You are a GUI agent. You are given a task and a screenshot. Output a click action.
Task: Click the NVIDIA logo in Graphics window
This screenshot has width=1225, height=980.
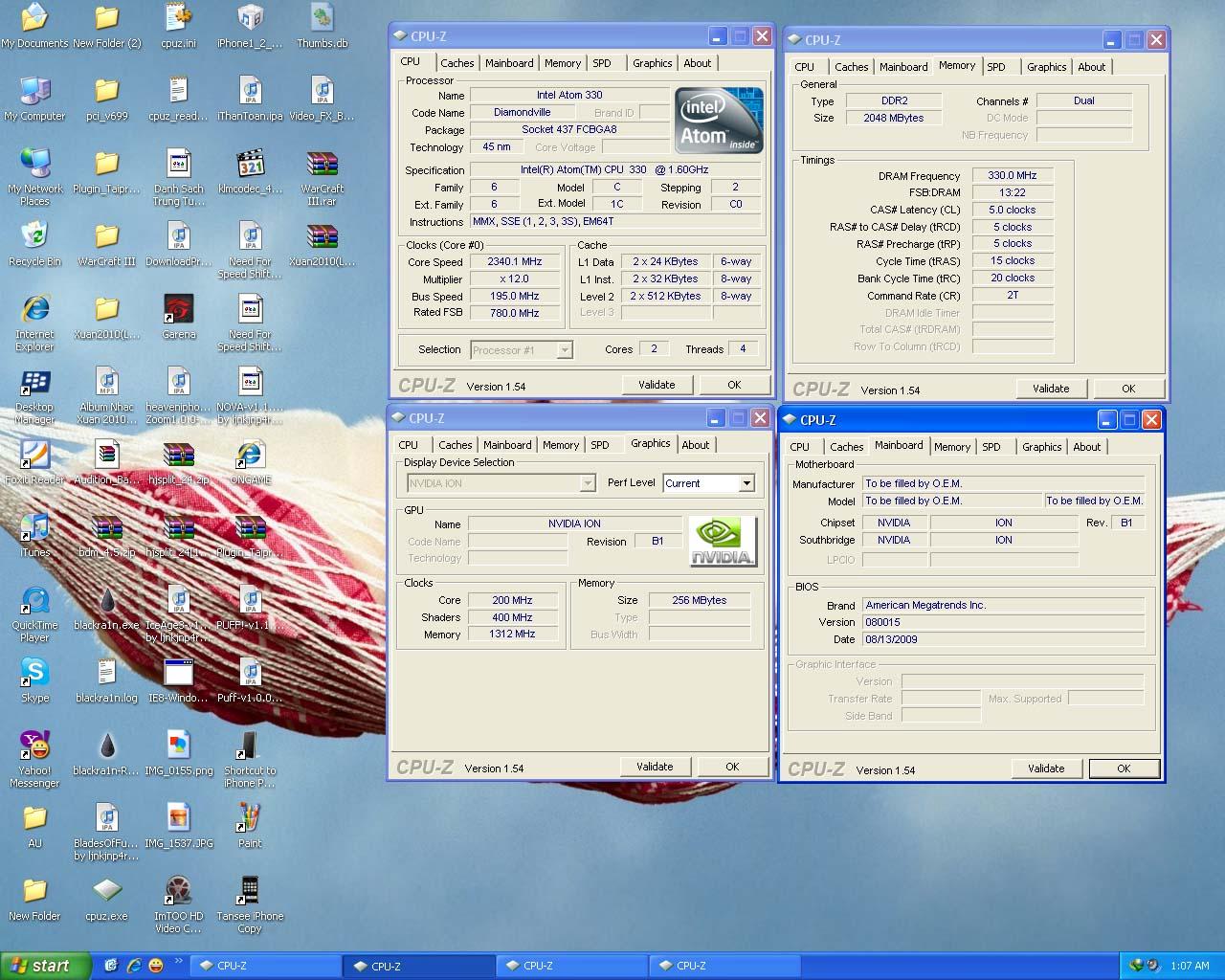click(723, 542)
